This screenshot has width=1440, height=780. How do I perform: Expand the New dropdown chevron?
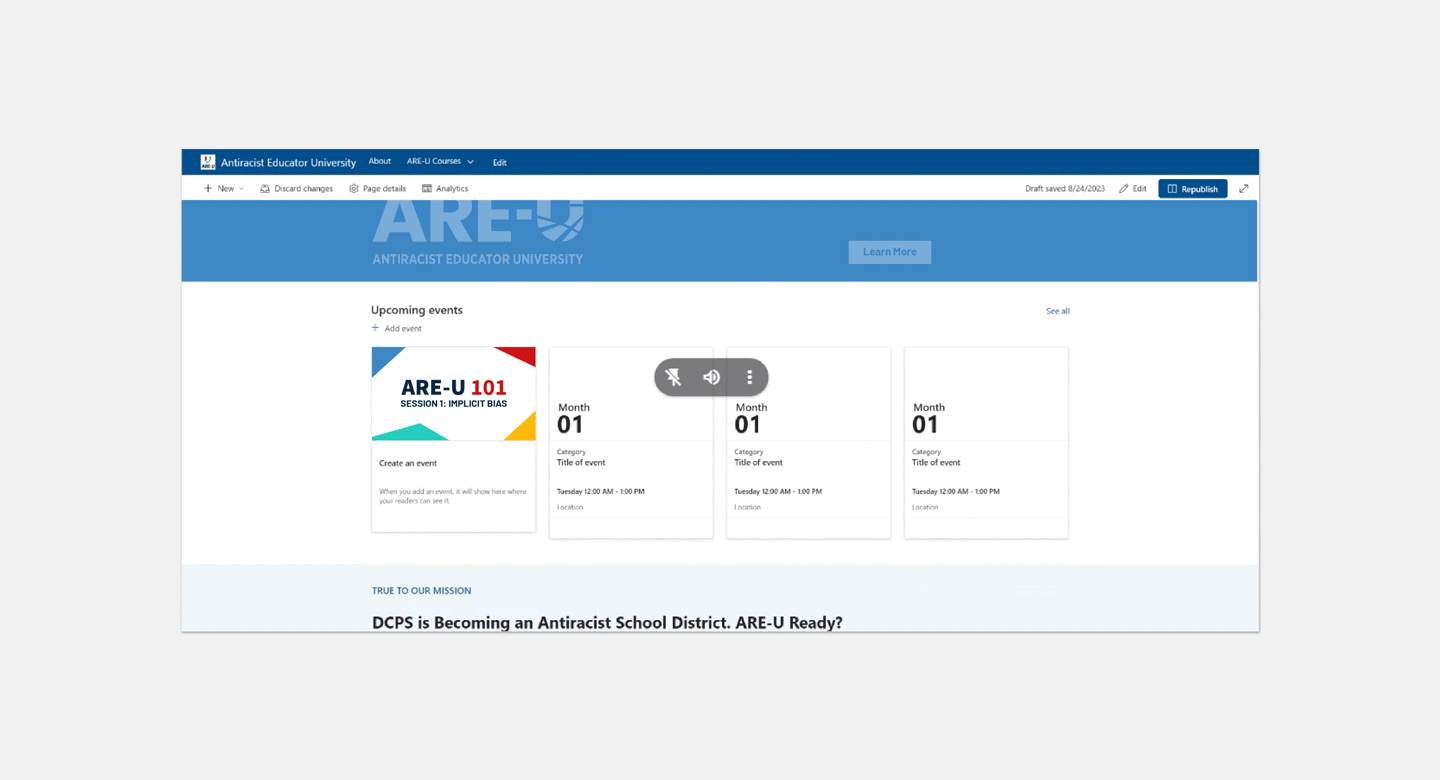click(x=242, y=189)
